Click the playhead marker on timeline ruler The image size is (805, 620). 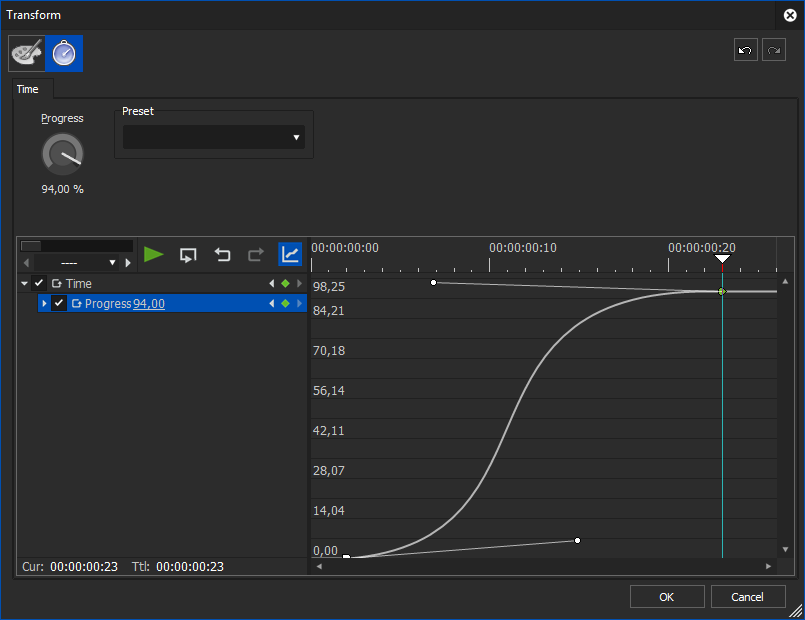pos(722,259)
